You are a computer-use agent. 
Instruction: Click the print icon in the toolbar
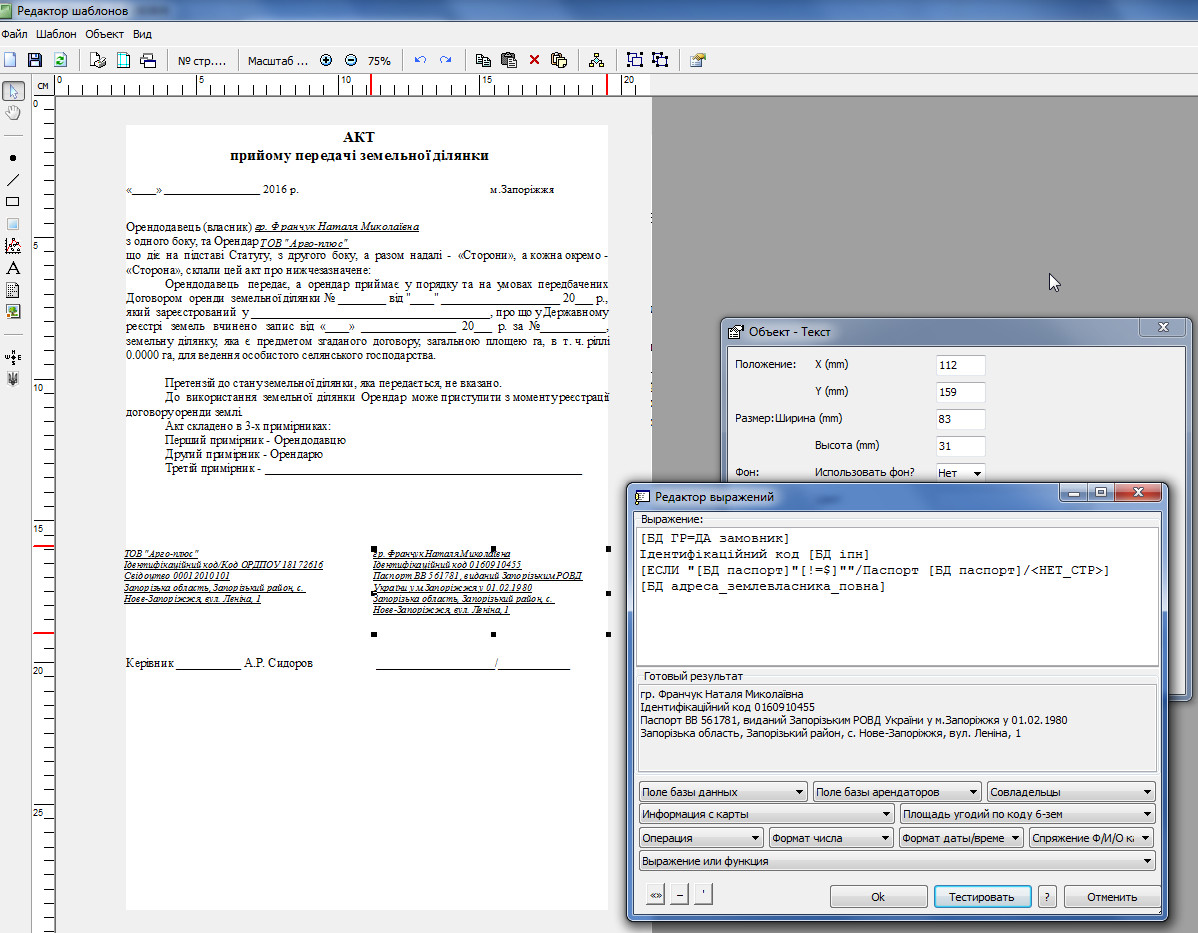(148, 60)
